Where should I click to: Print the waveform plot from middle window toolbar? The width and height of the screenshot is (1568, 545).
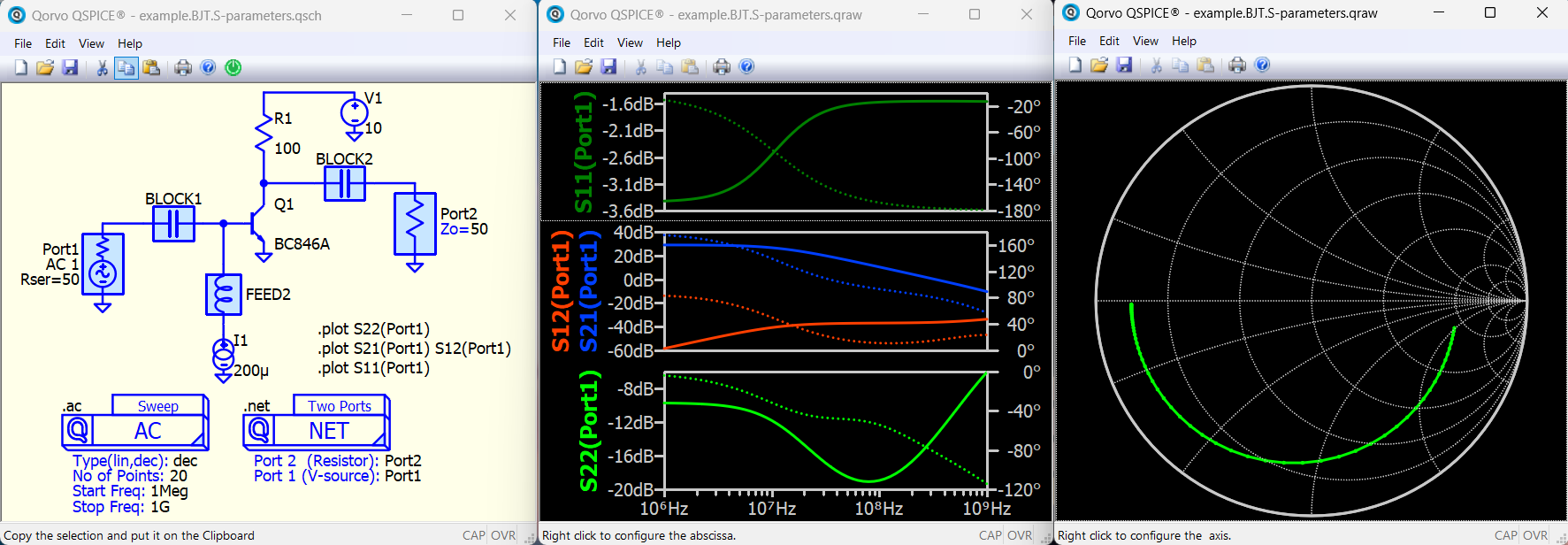click(x=722, y=66)
